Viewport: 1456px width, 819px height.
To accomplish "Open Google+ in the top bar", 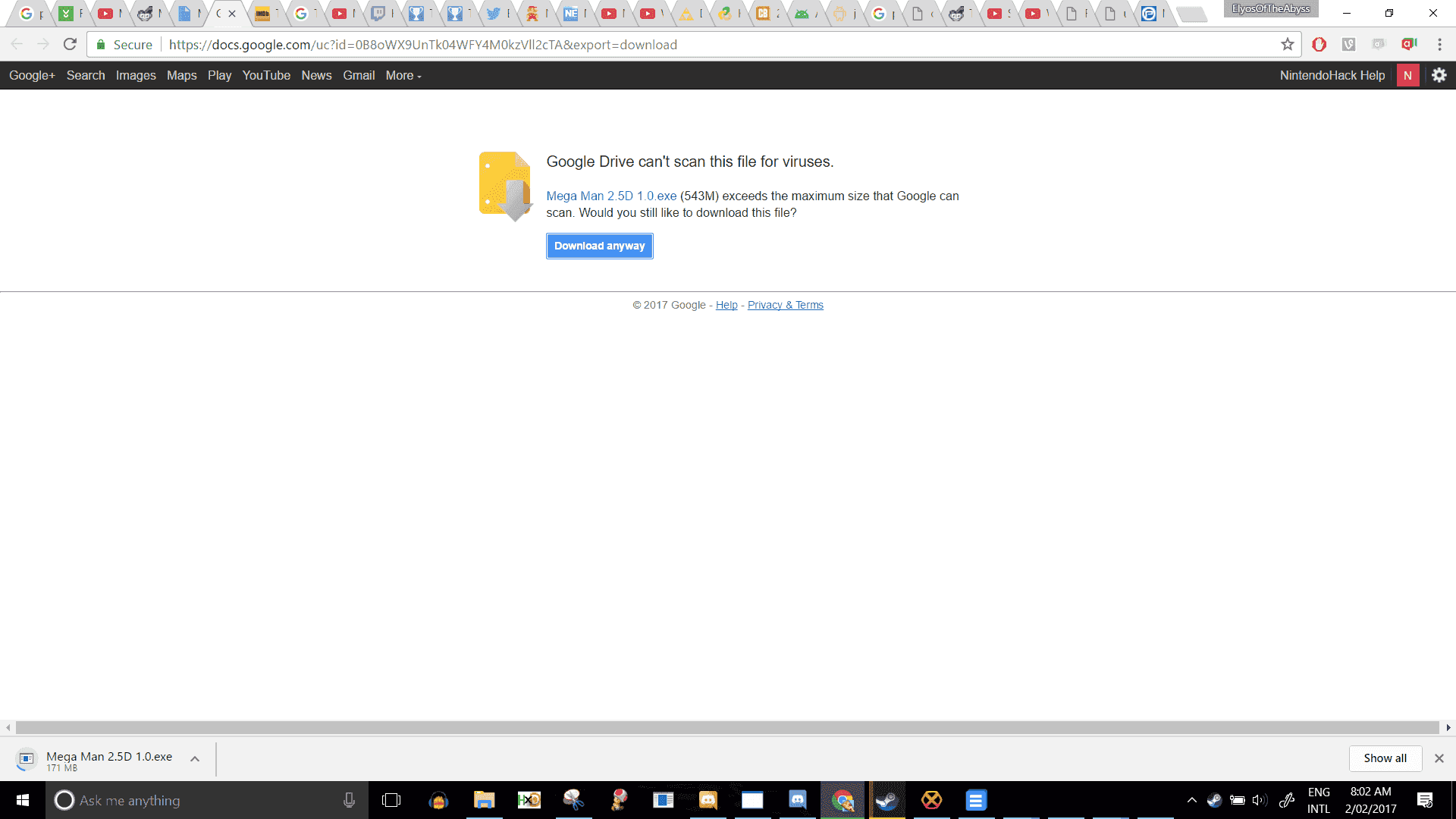I will pyautogui.click(x=32, y=75).
